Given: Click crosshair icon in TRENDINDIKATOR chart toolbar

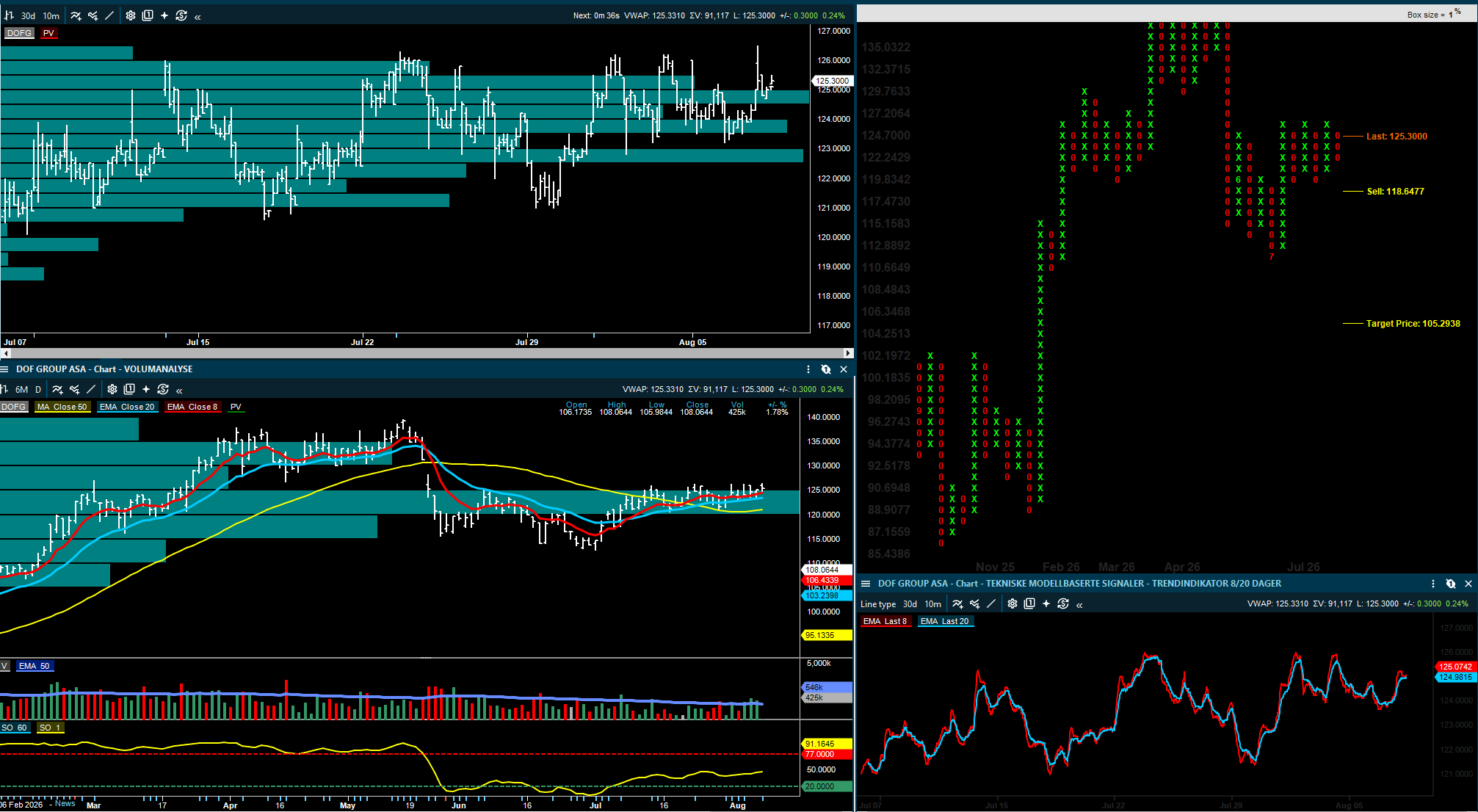Looking at the screenshot, I should (x=1046, y=603).
